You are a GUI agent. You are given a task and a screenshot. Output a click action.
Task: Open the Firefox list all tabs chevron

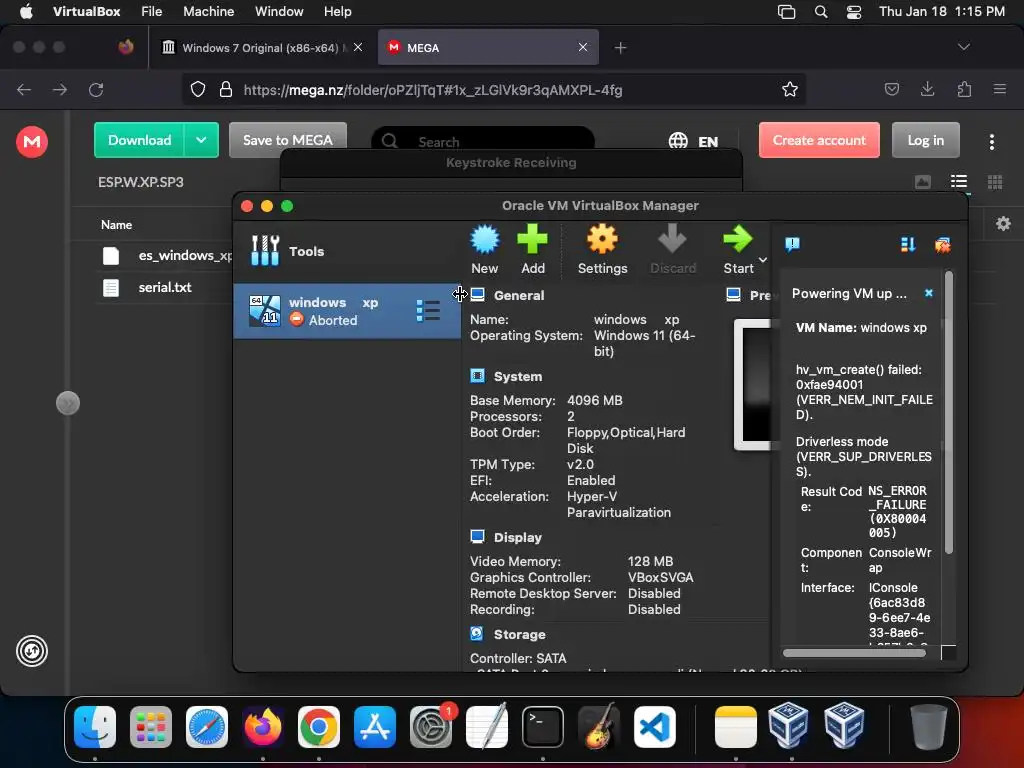963,47
